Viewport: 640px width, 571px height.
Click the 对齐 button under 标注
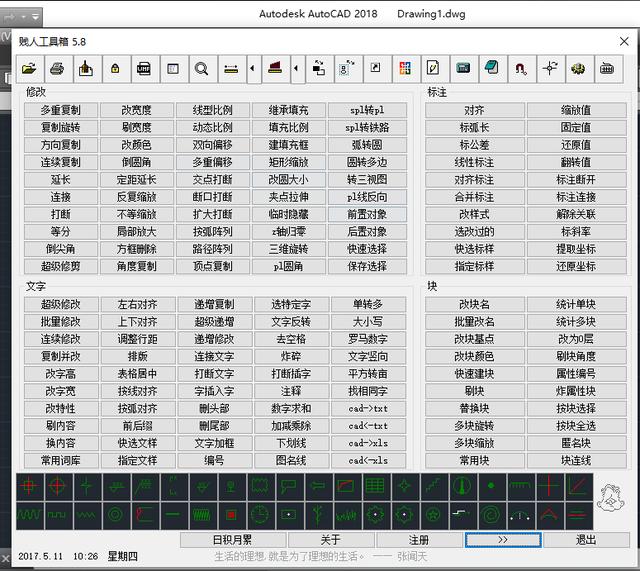point(475,110)
